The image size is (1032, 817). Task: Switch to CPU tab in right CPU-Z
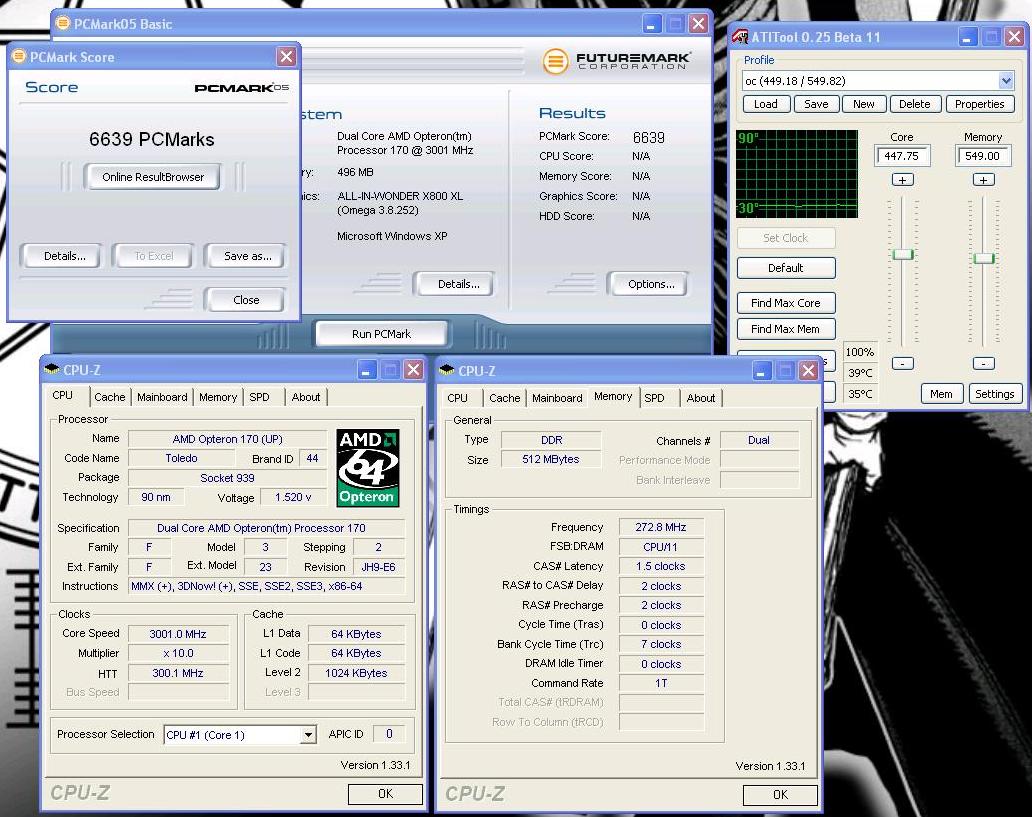click(x=457, y=398)
